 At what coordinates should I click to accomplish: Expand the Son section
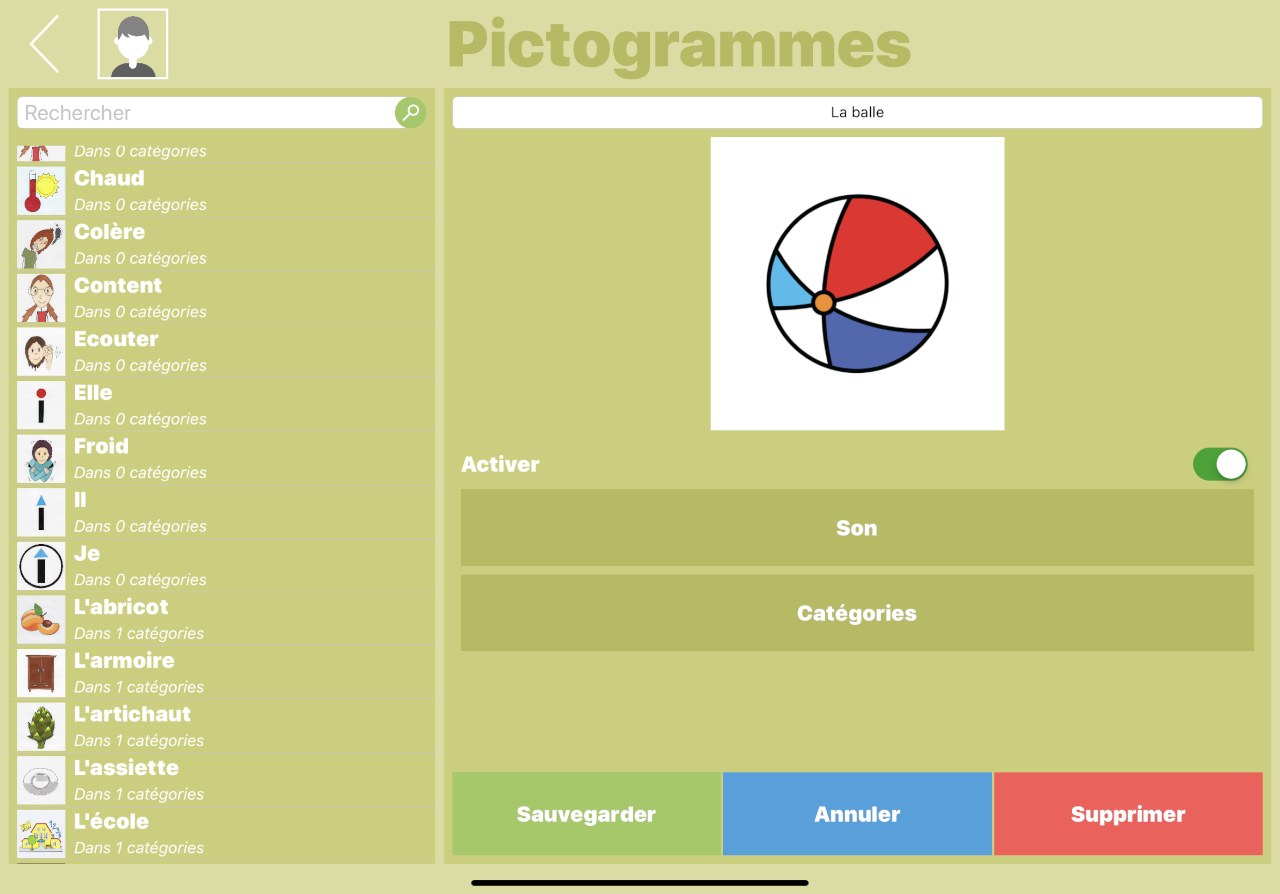click(x=857, y=528)
